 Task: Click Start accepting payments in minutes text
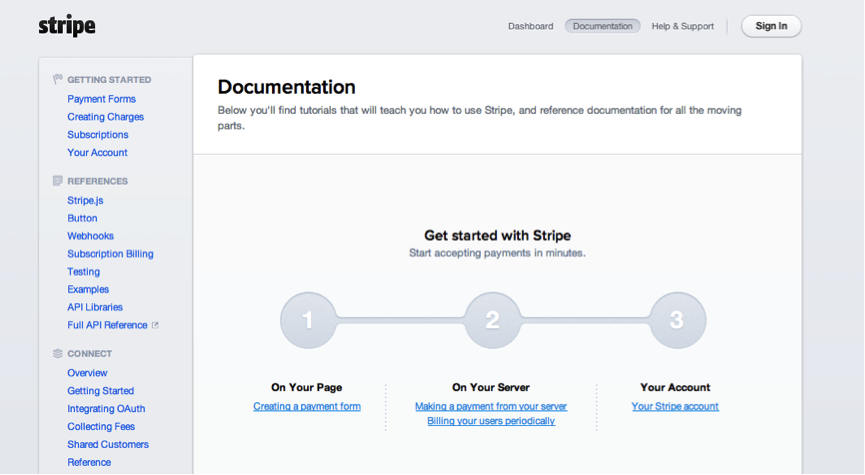point(497,253)
